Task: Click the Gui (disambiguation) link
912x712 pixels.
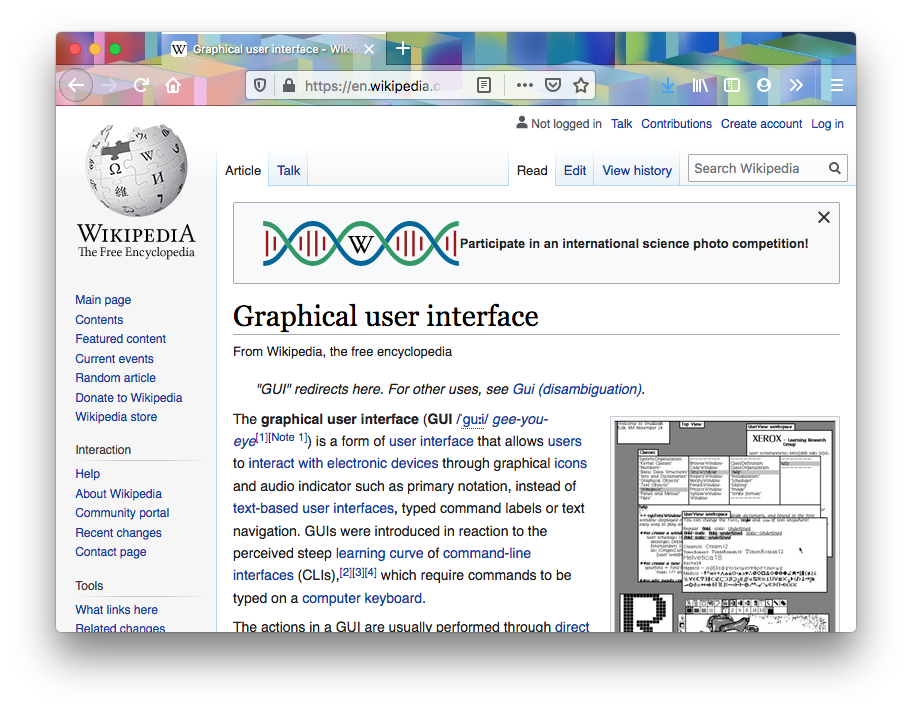Action: [x=578, y=389]
